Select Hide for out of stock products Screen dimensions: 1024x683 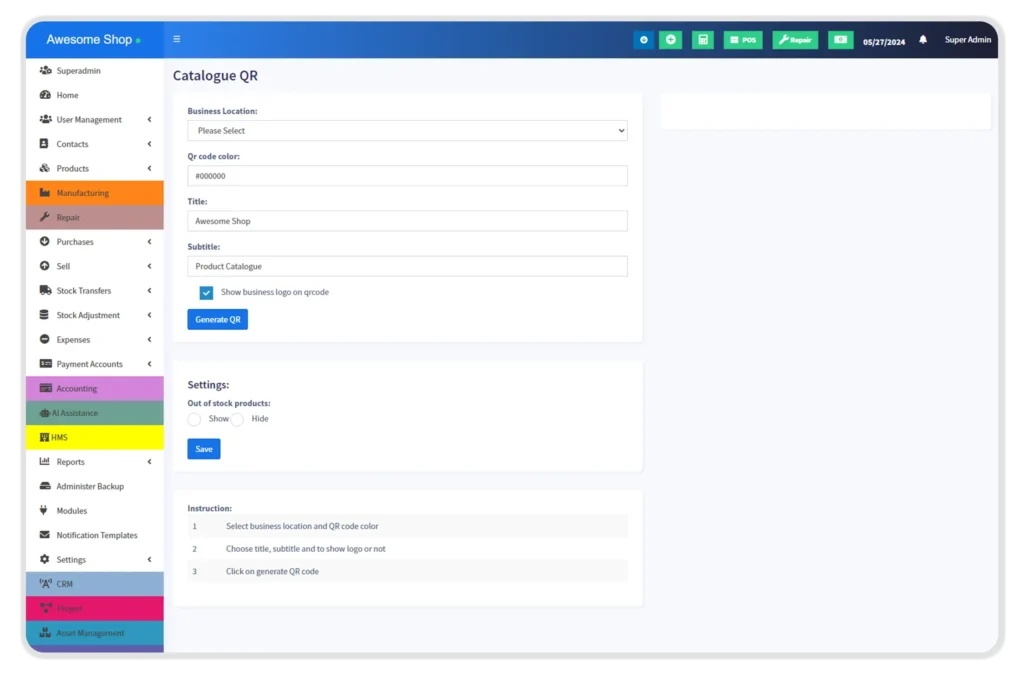(x=238, y=419)
